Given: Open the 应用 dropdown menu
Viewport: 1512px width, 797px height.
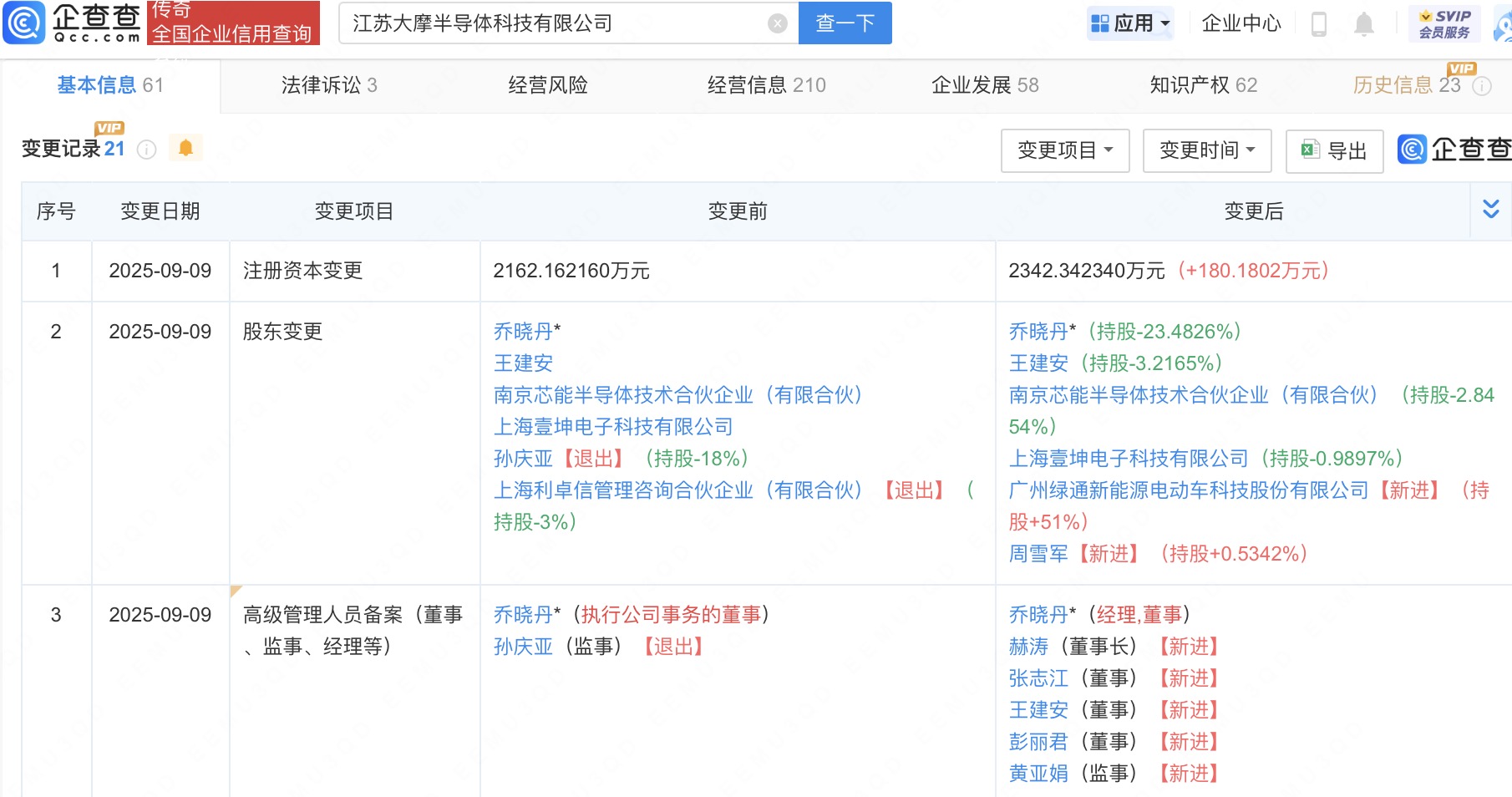Looking at the screenshot, I should coord(1131,23).
